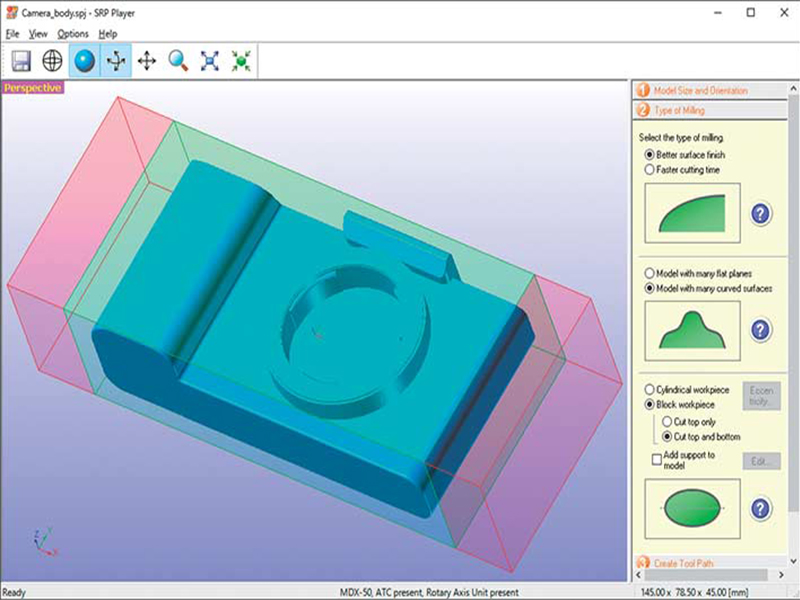The height and width of the screenshot is (600, 800).
Task: Select Cylindrical workpiece option
Action: tap(651, 389)
